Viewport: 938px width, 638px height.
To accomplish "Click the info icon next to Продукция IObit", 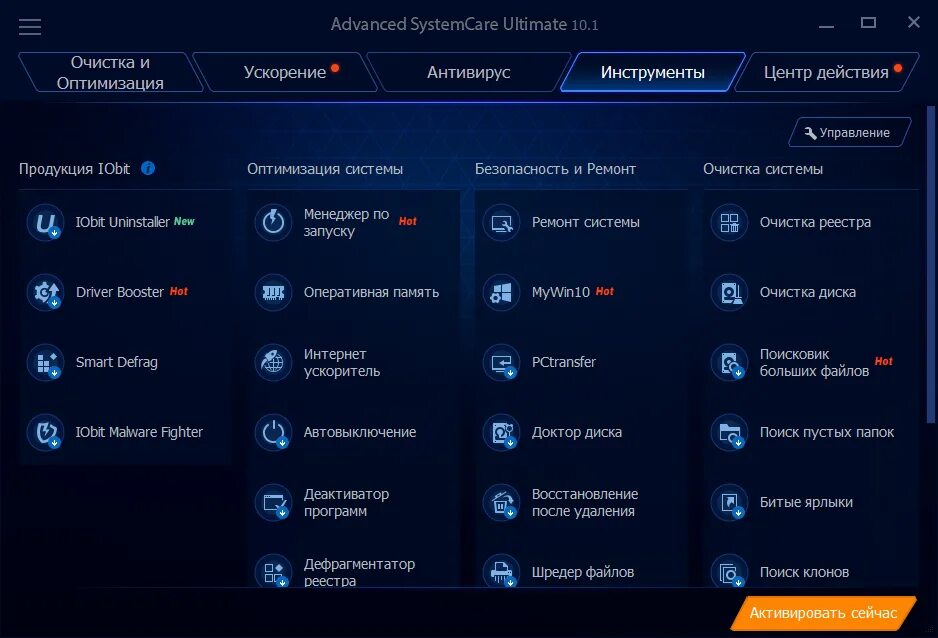I will (x=148, y=169).
